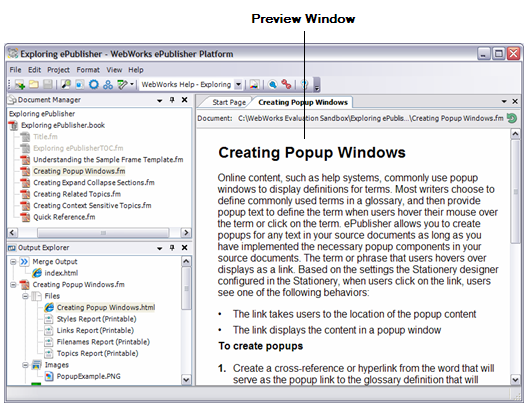Open Output Explorer panel options dropdown arrow

coord(160,248)
